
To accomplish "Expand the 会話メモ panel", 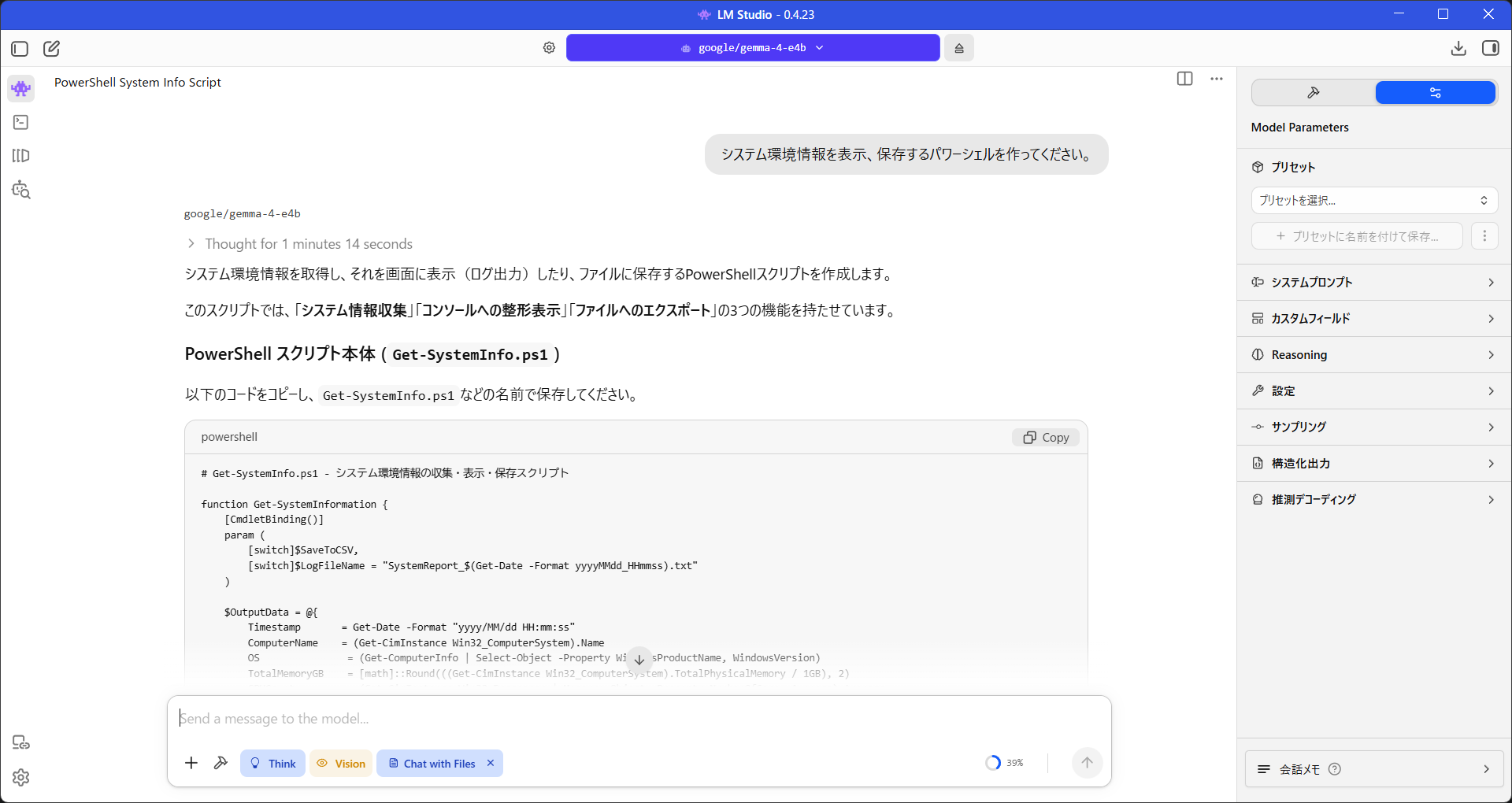I will coord(1374,769).
